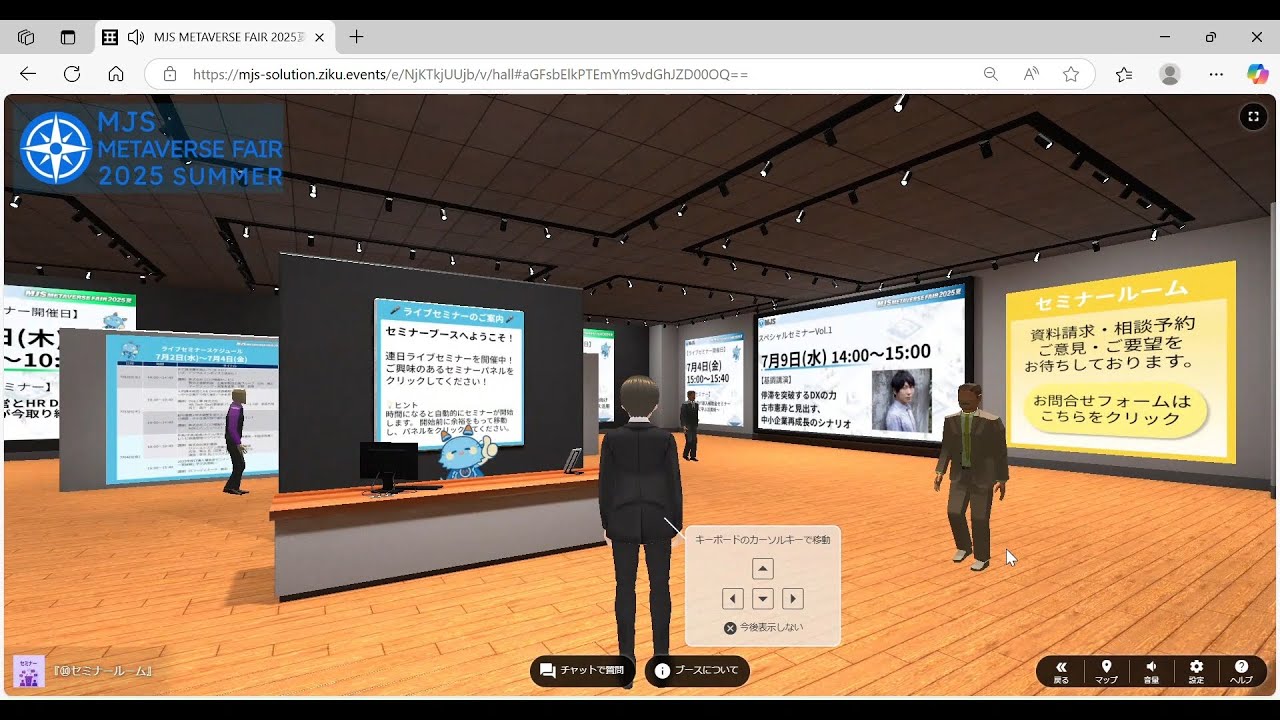Open ヘルプ help
The height and width of the screenshot is (720, 1280).
click(1241, 672)
